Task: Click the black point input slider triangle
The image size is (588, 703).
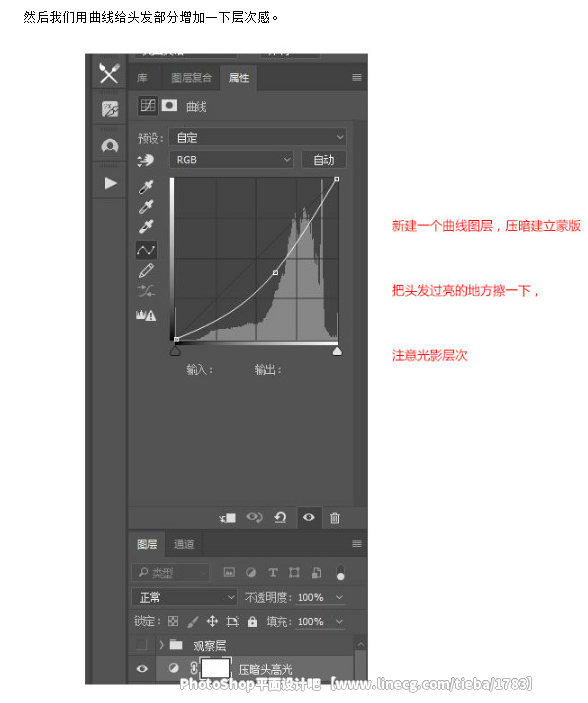Action: tap(175, 351)
